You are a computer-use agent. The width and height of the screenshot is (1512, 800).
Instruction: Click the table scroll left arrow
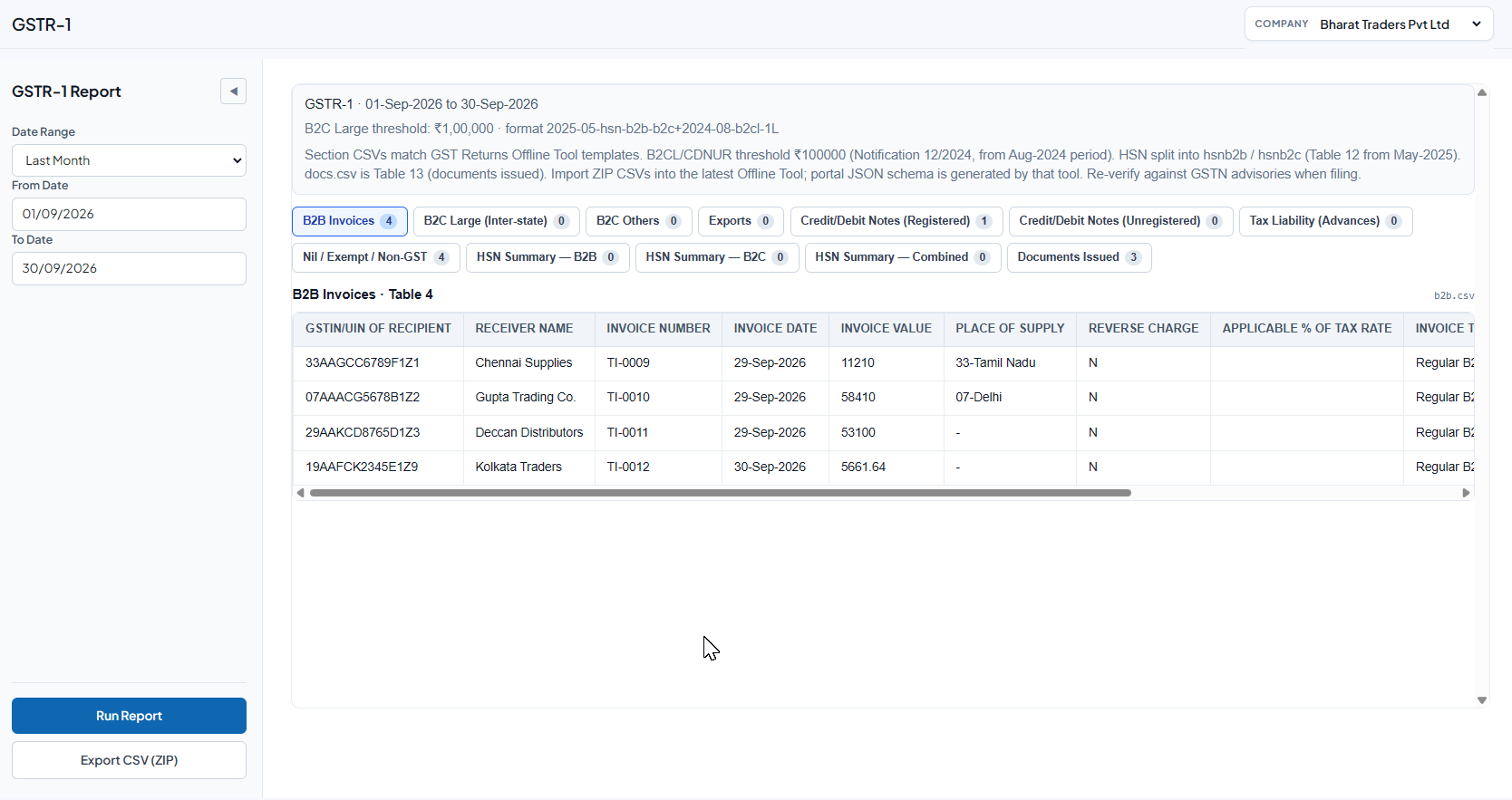click(x=300, y=493)
